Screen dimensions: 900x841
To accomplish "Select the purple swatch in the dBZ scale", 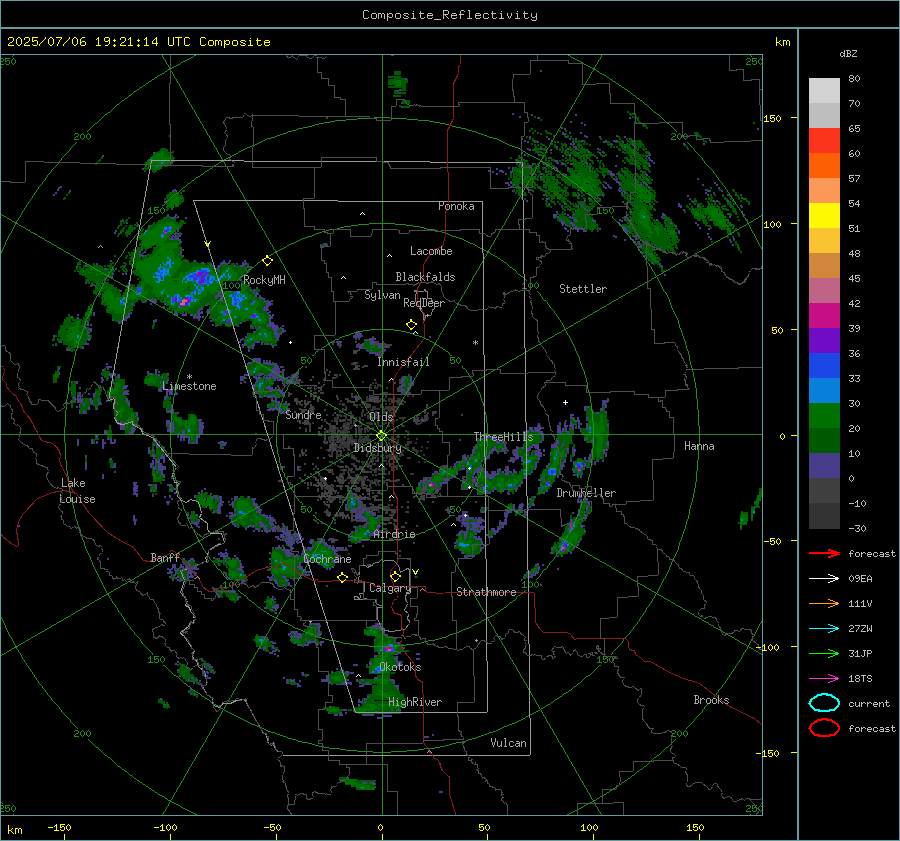I will coord(824,340).
